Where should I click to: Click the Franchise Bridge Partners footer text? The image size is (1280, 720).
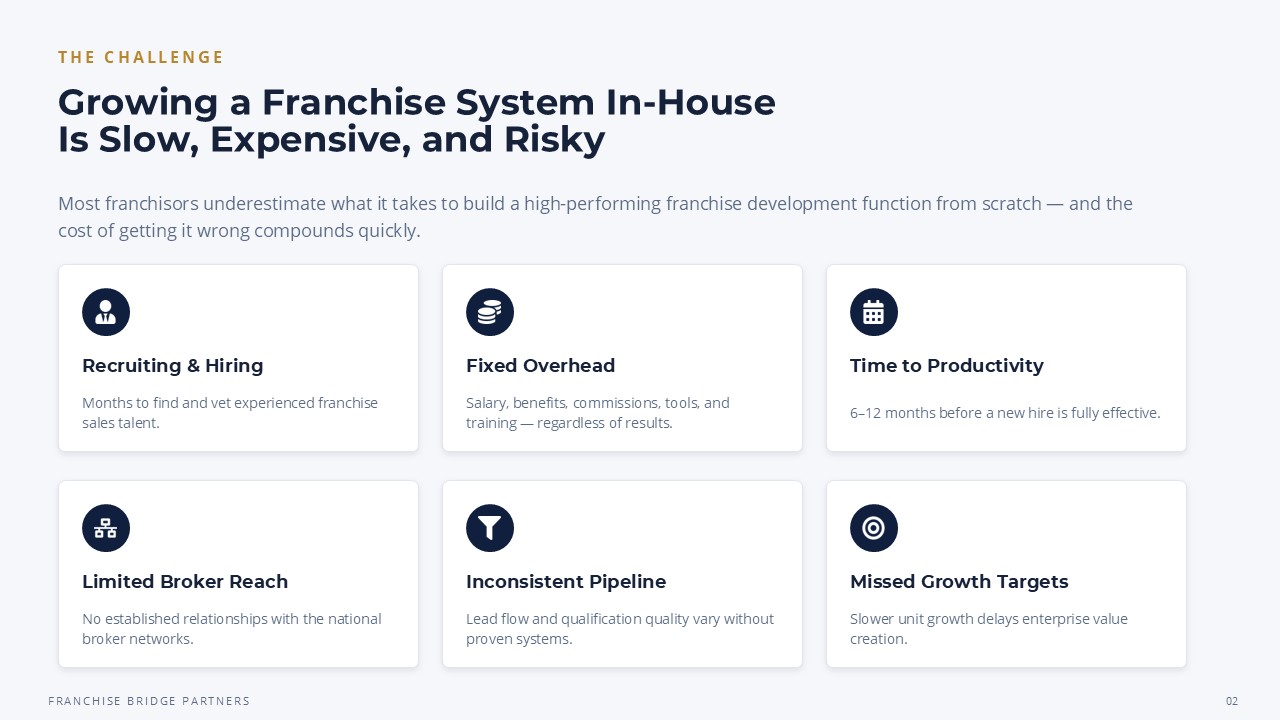point(149,701)
